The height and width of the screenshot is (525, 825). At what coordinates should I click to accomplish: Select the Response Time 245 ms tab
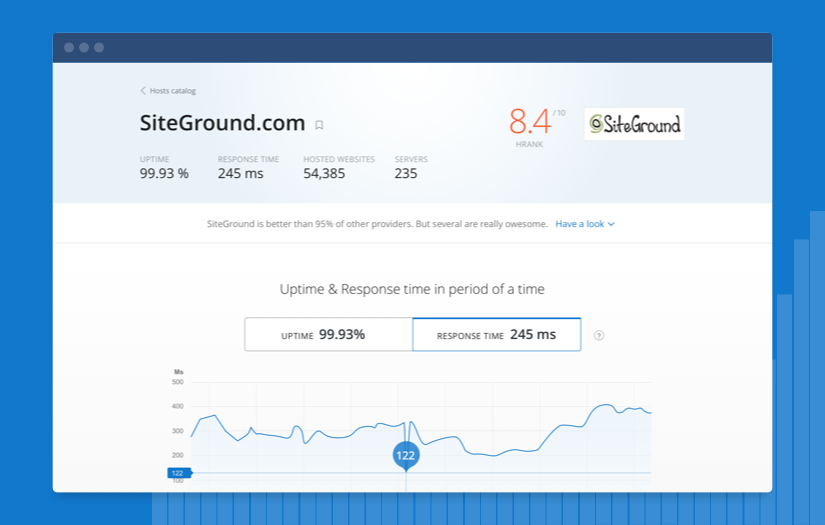[497, 335]
